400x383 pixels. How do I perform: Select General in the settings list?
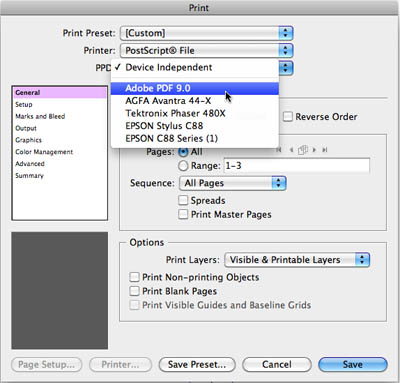(x=60, y=92)
